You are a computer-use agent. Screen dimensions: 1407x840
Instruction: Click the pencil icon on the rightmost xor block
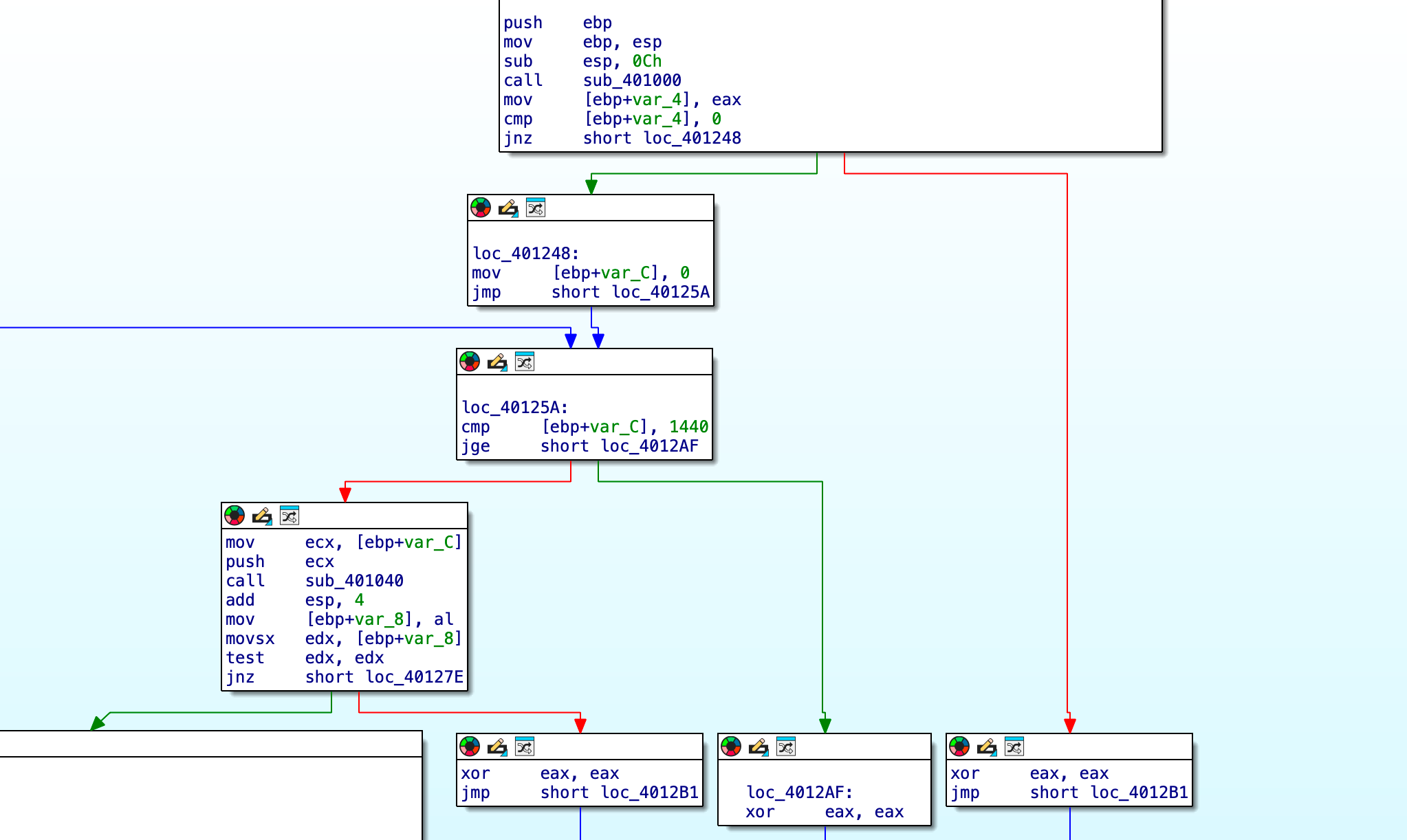pyautogui.click(x=987, y=747)
